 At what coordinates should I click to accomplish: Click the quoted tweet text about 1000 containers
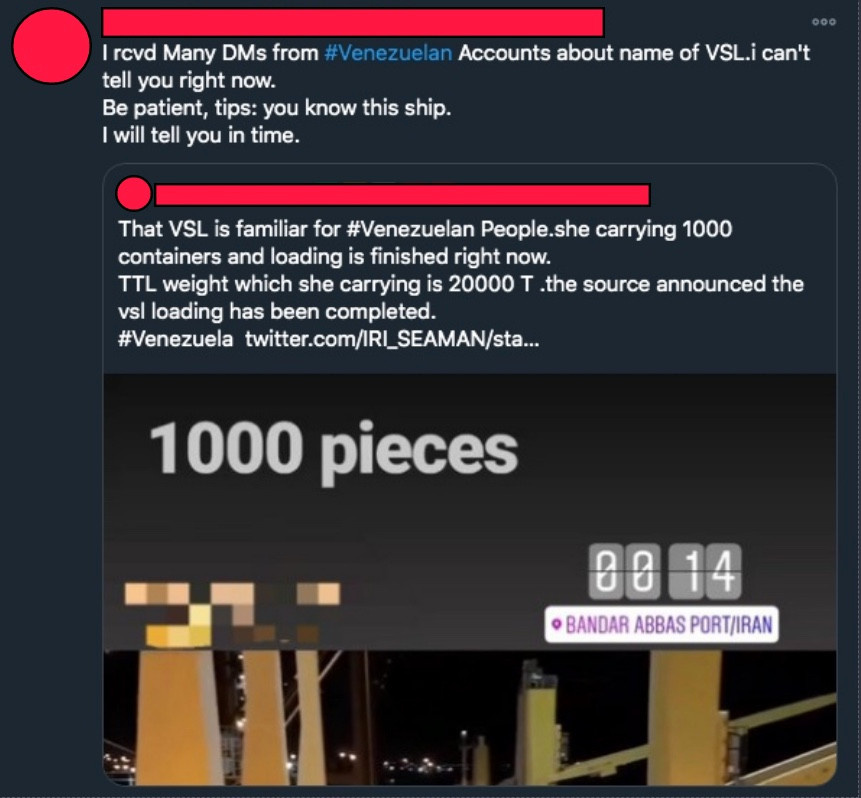(x=425, y=243)
